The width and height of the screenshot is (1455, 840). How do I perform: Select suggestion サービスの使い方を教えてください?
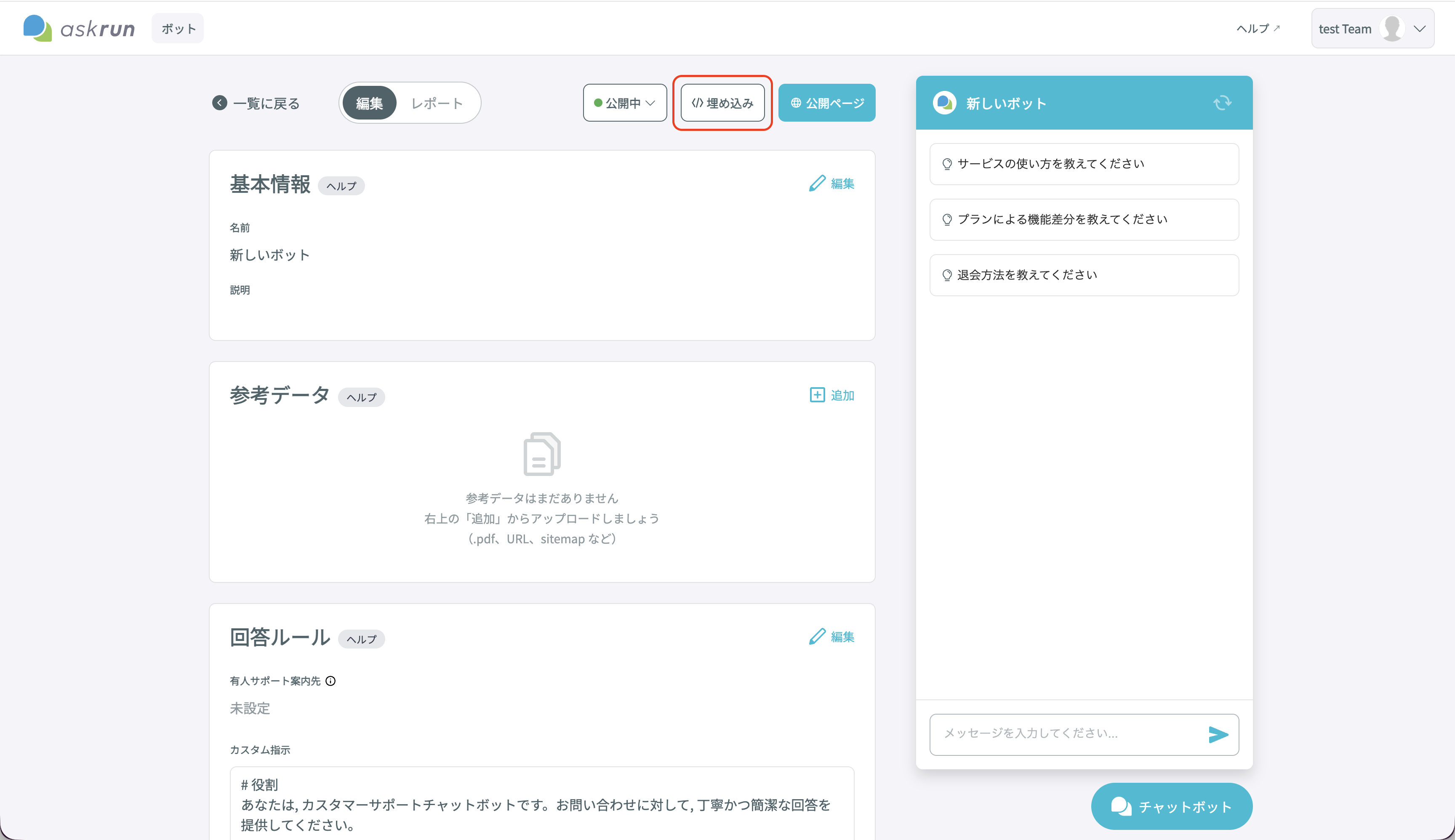pyautogui.click(x=1084, y=164)
